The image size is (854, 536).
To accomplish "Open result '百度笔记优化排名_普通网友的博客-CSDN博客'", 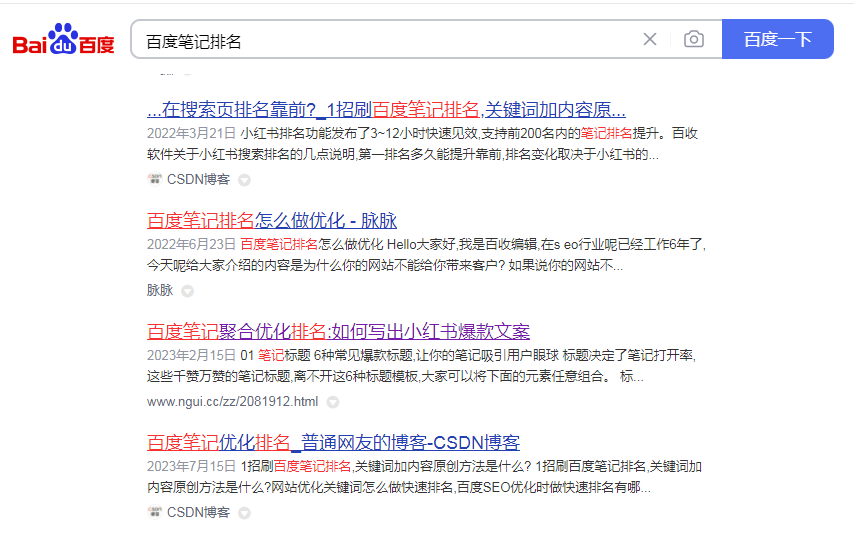I will pyautogui.click(x=333, y=442).
